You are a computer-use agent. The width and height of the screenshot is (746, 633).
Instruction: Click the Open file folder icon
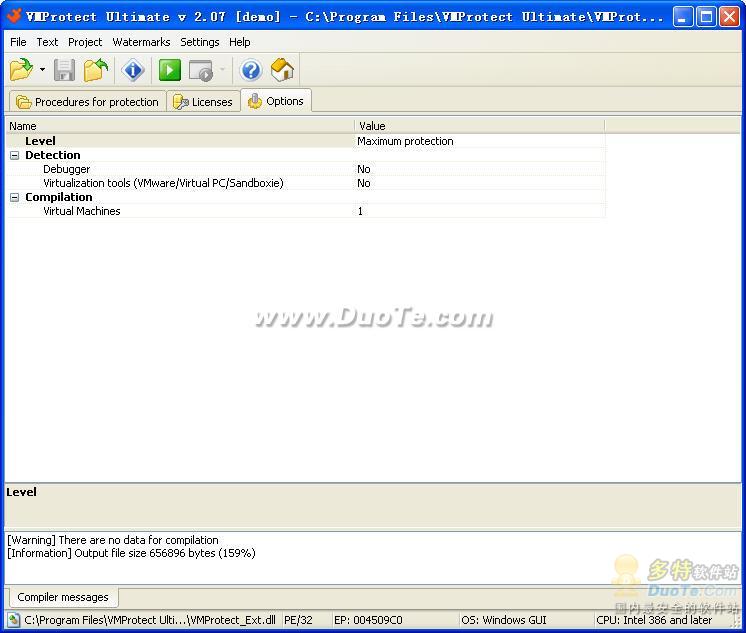coord(21,70)
